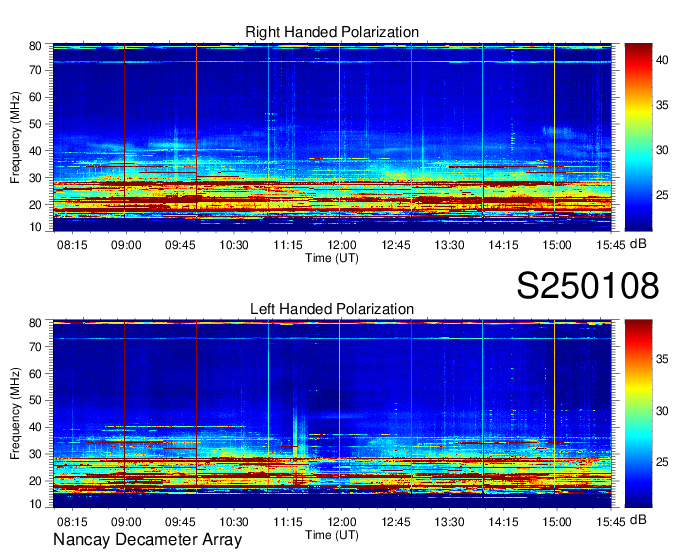Click inside the Left Handed Polarization spectrogram
Image resolution: width=680 pixels, height=552 pixels.
[332, 414]
